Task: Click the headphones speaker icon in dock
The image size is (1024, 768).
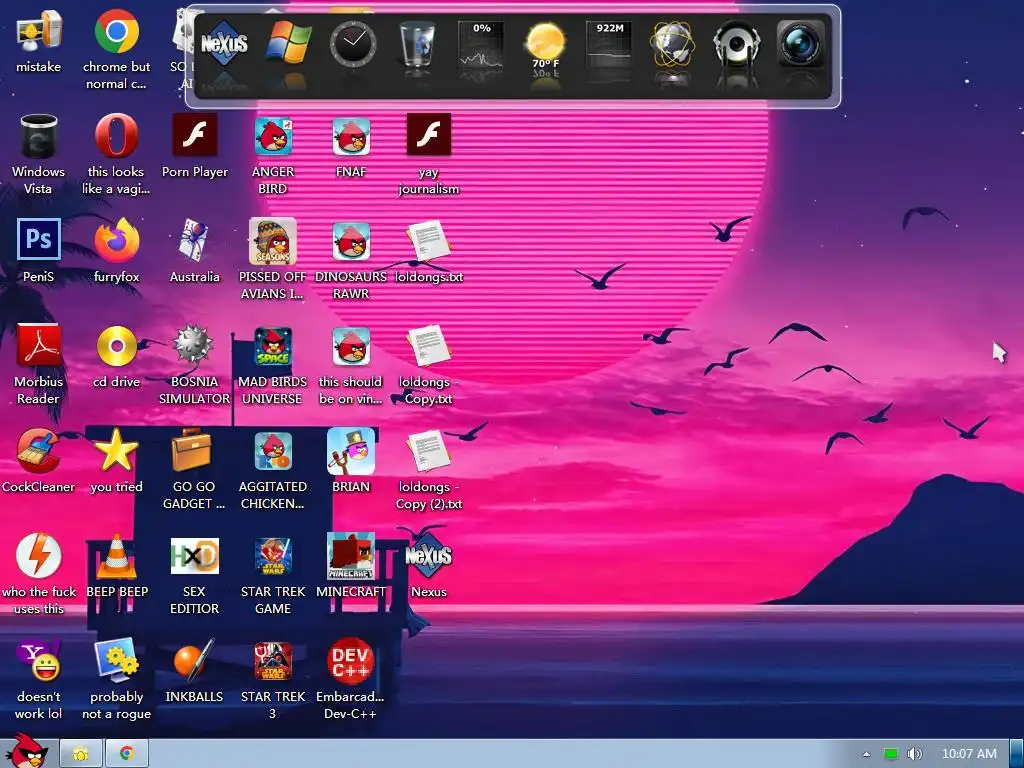Action: [737, 43]
